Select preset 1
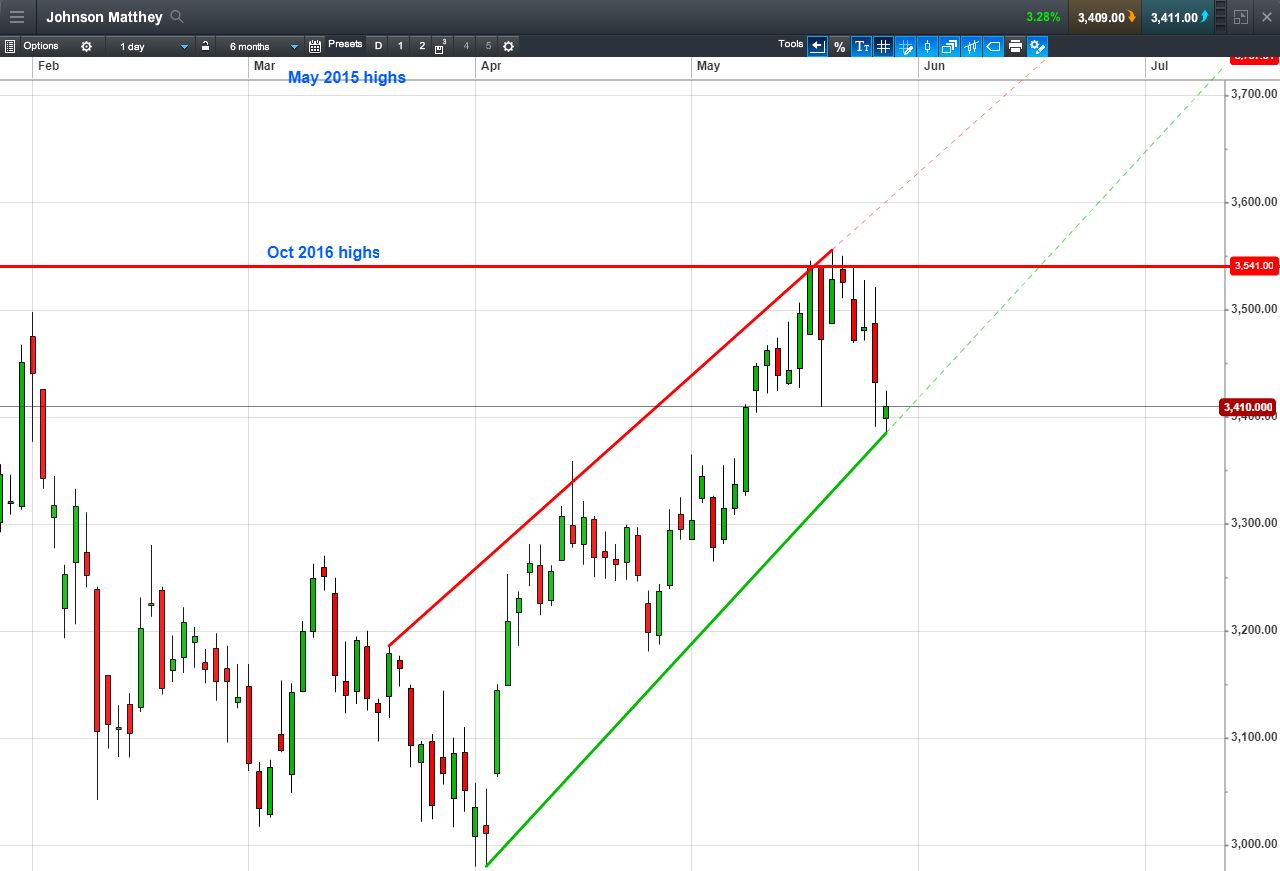This screenshot has width=1280, height=871. pos(400,46)
